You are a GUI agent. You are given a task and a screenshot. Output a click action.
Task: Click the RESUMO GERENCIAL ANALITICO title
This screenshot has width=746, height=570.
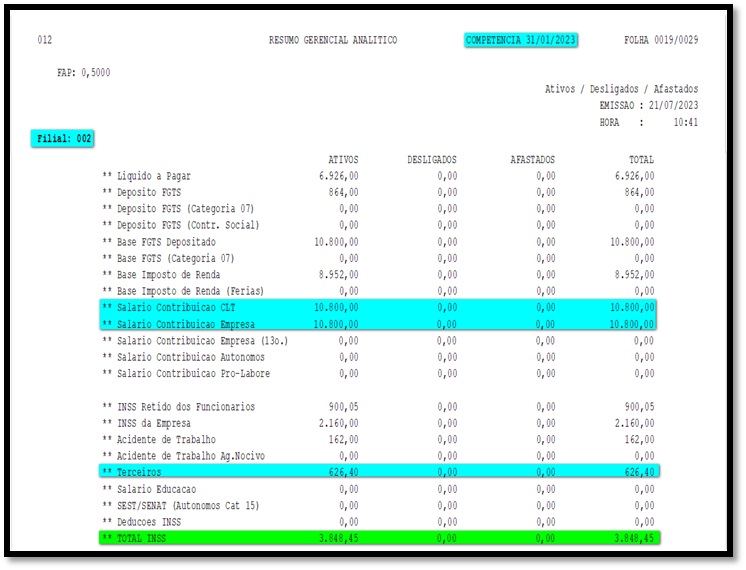click(333, 40)
